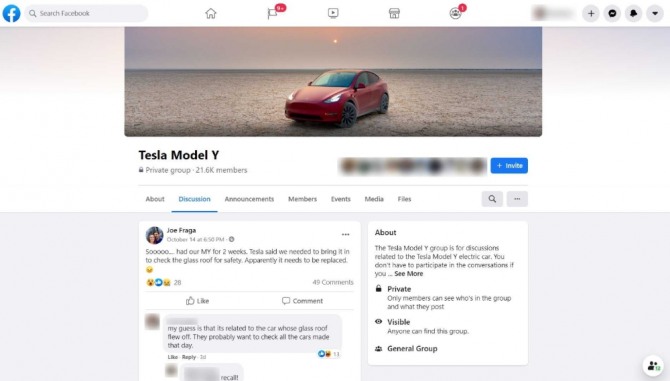Click inside the Search Facebook field

click(86, 13)
